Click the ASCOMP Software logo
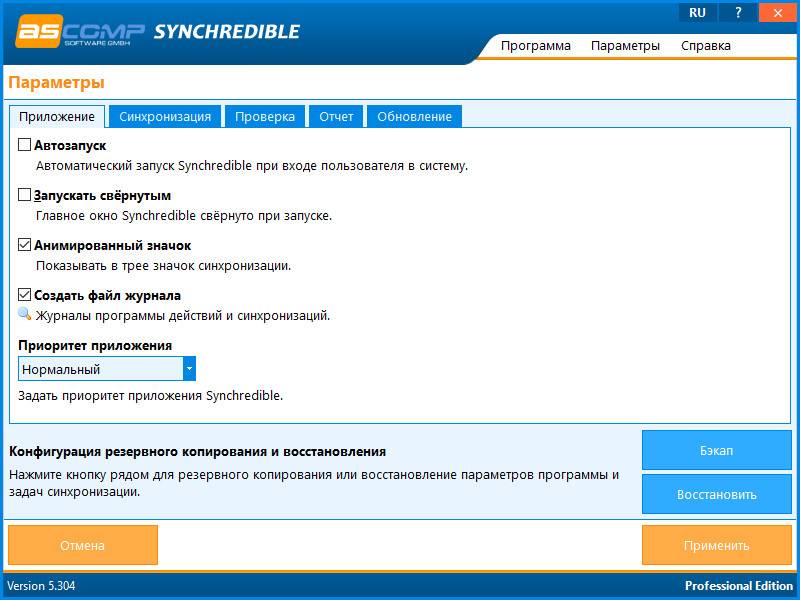The image size is (800, 600). point(80,31)
